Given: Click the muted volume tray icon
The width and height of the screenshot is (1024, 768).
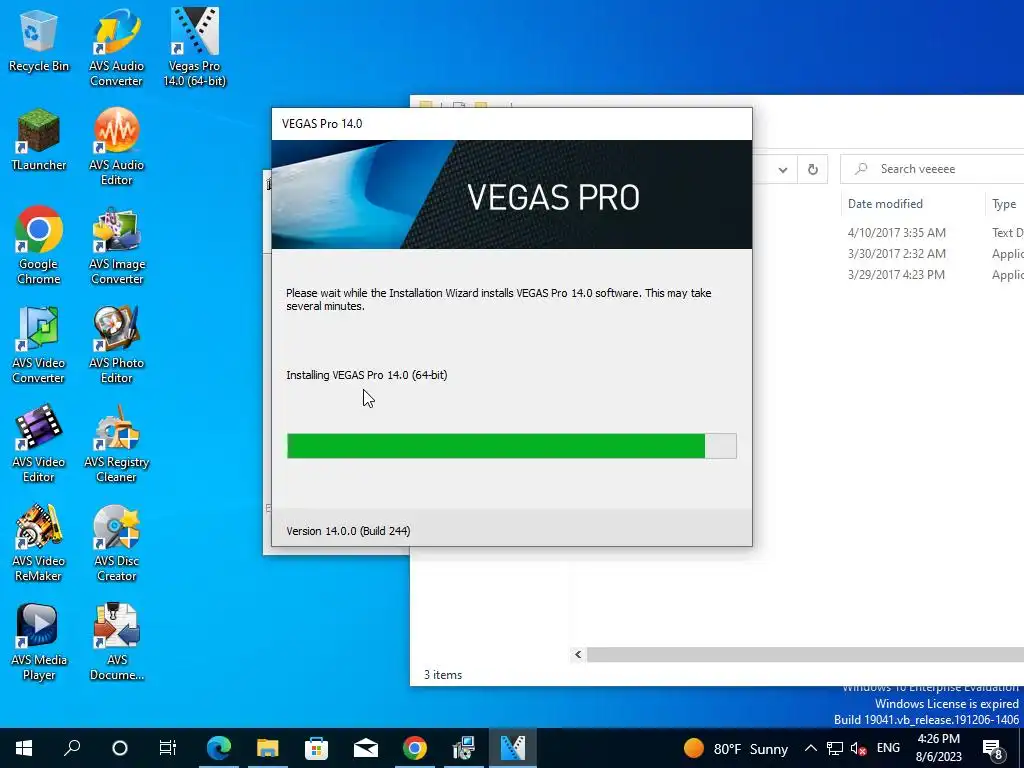Looking at the screenshot, I should tap(858, 748).
